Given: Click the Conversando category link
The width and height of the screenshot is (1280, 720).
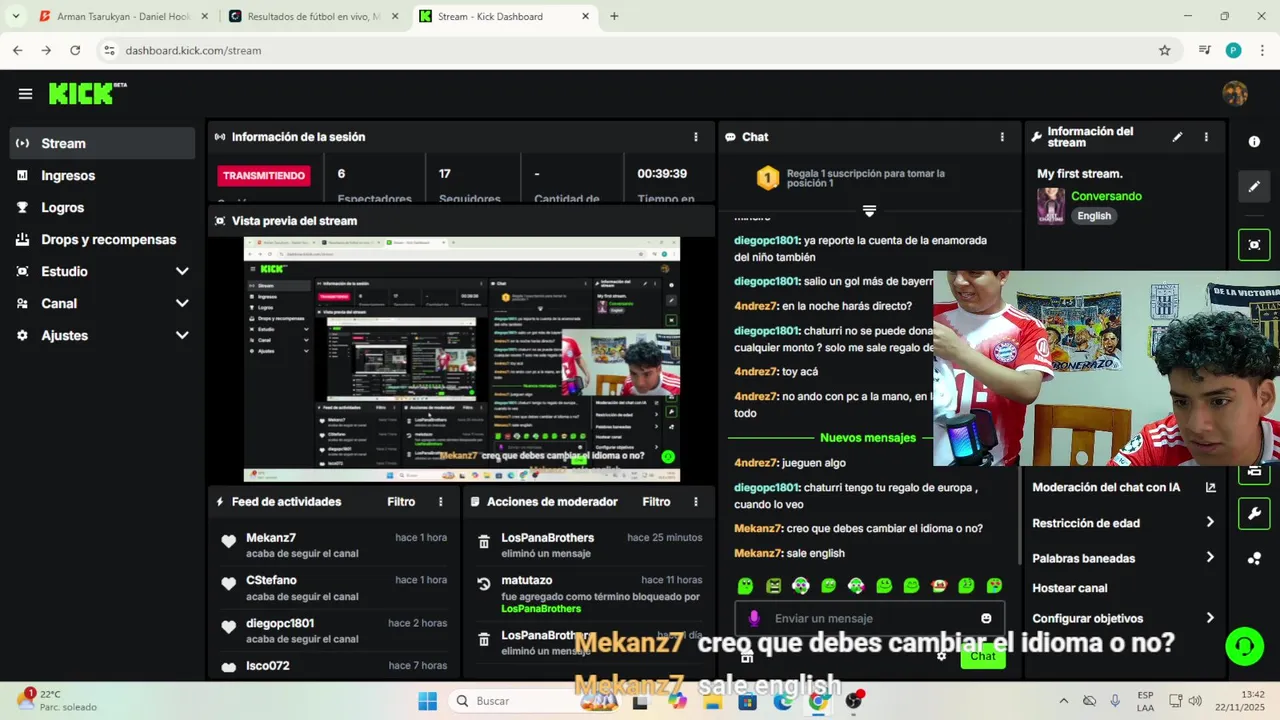Looking at the screenshot, I should pyautogui.click(x=1106, y=196).
